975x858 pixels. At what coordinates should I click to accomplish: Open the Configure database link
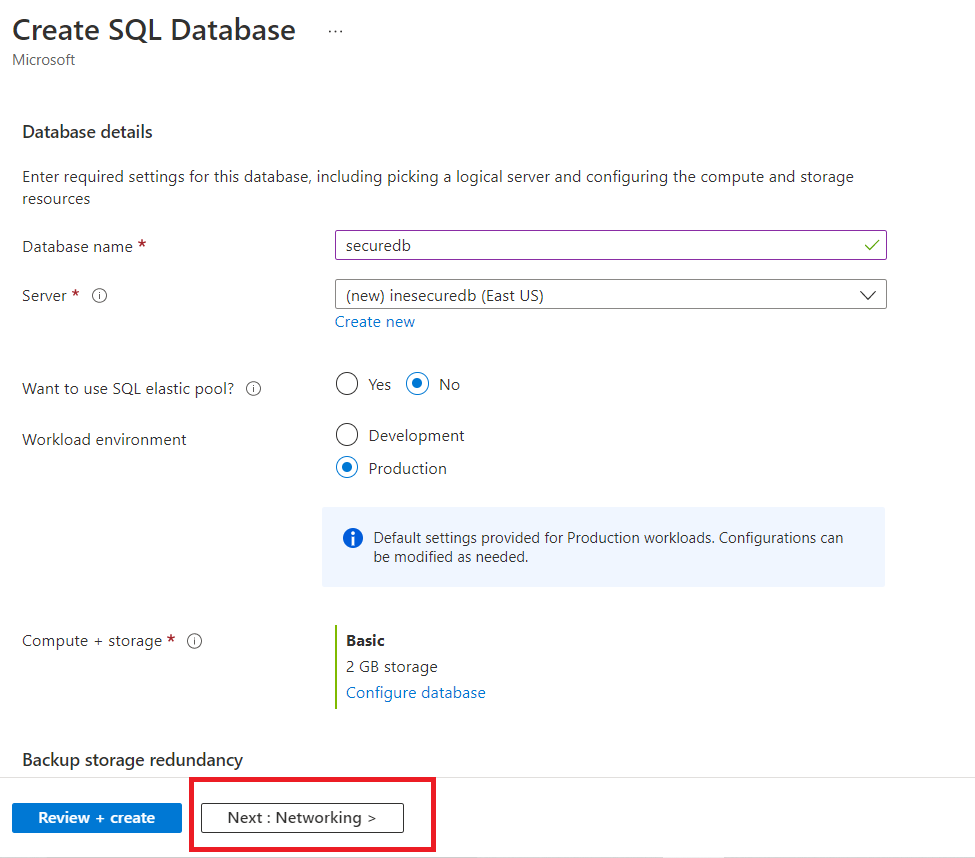tap(415, 693)
